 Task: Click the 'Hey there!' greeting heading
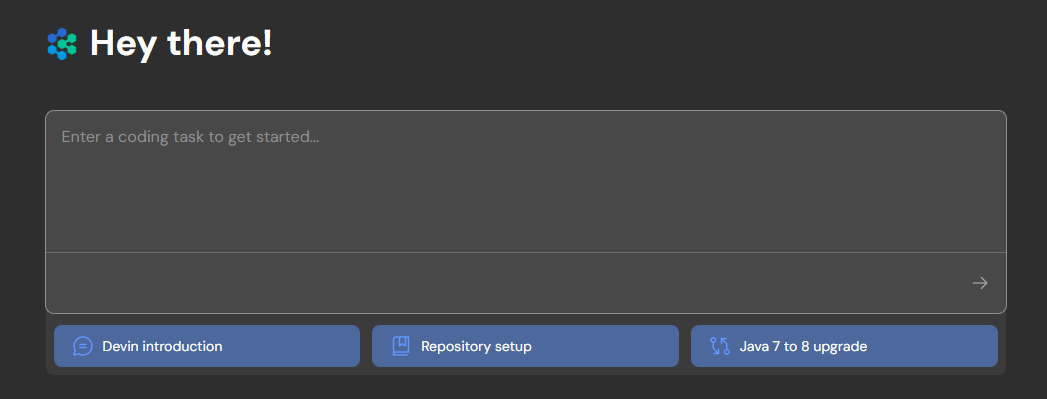tap(181, 44)
